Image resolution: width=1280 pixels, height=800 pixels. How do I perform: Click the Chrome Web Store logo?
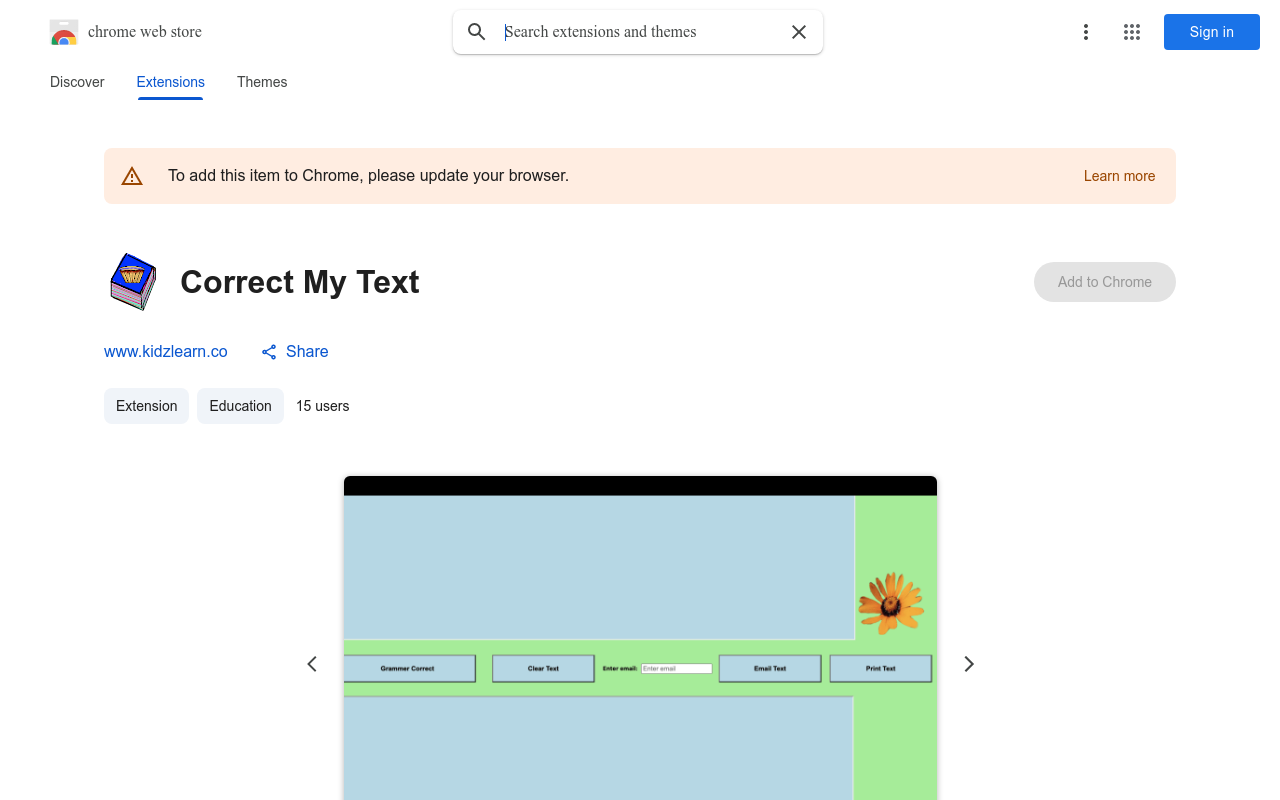[x=64, y=32]
